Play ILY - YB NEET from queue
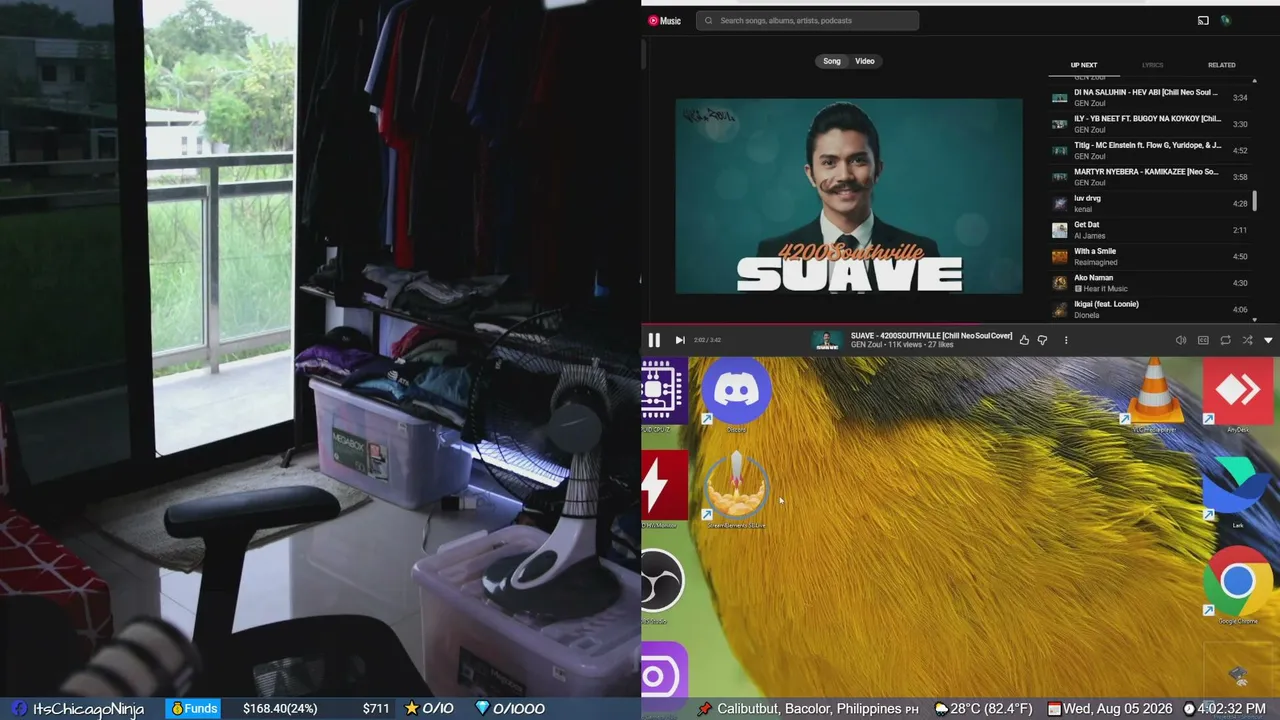Viewport: 1280px width, 720px height. (x=1150, y=124)
